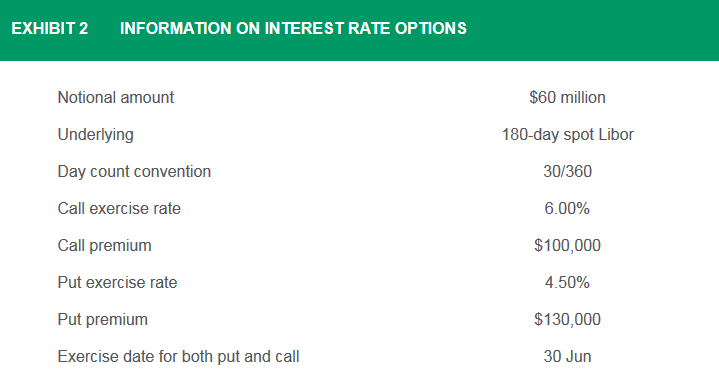This screenshot has height=372, width=719.
Task: Select the 30/360 value
Action: coord(567,172)
